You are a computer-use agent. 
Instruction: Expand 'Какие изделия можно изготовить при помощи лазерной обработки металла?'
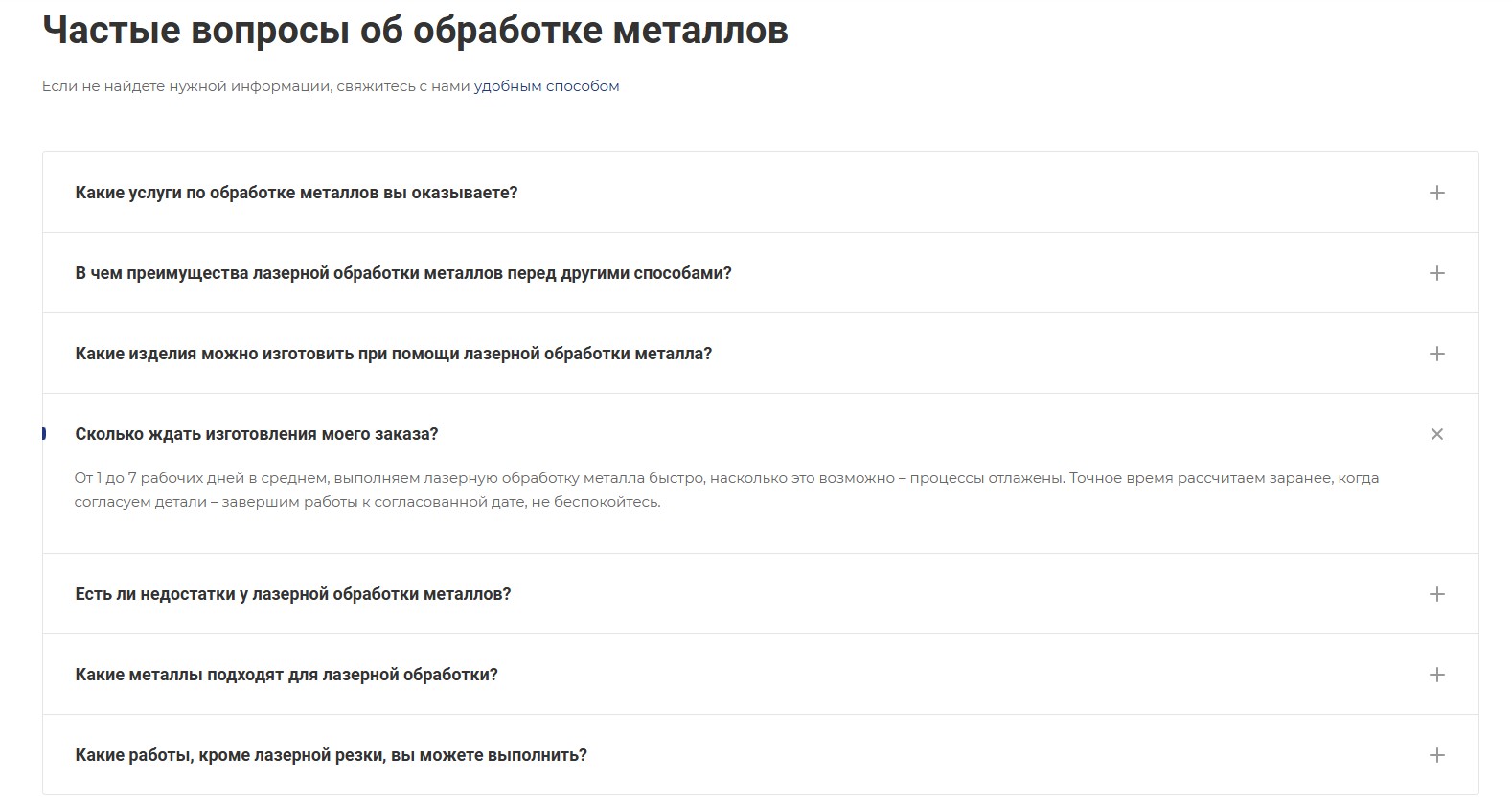[x=393, y=353]
